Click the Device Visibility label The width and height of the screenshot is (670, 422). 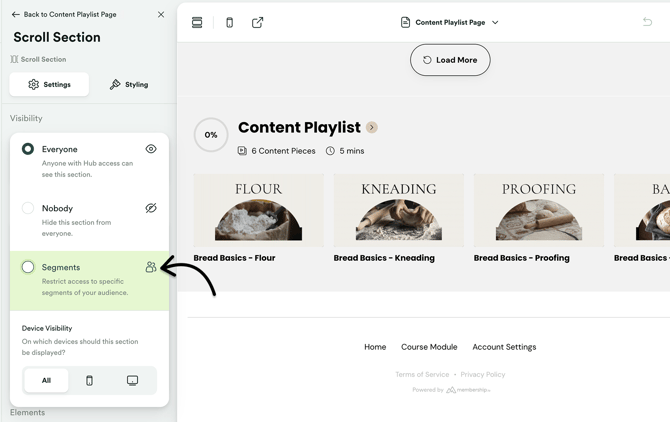click(x=47, y=328)
